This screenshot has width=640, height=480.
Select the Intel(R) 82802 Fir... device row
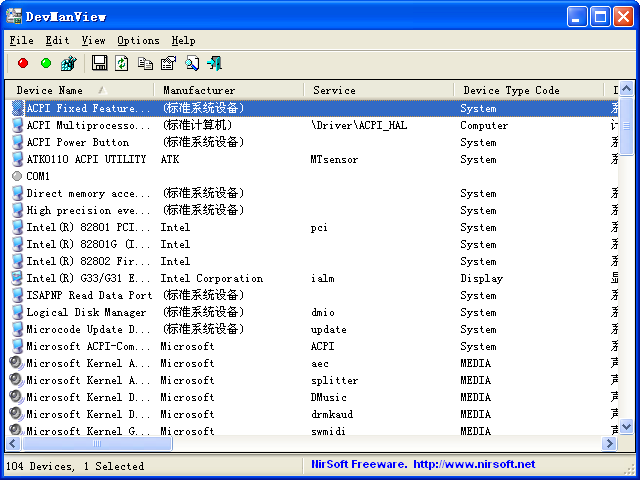tap(312, 261)
